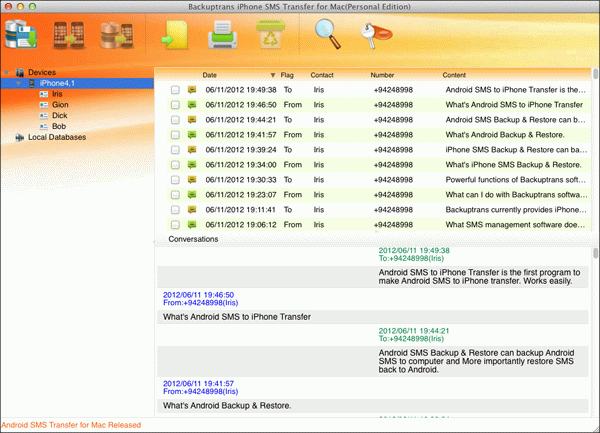The width and height of the screenshot is (600, 433).
Task: Select the iPhone4,1 device
Action: click(57, 83)
